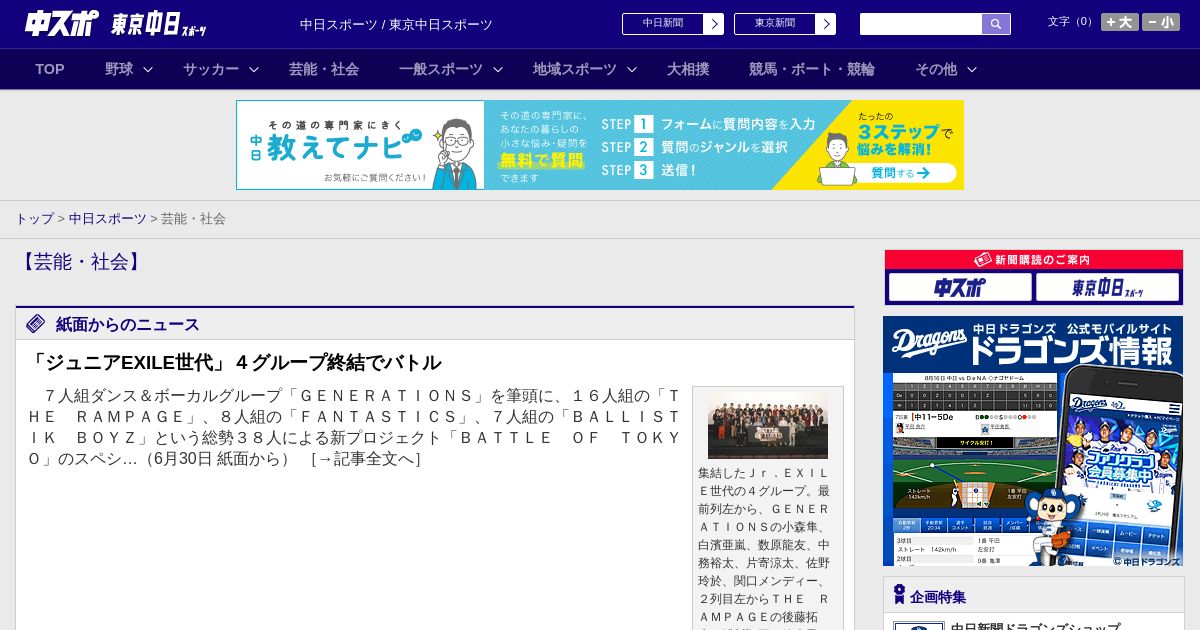Open the 地域スポーツ menu item
This screenshot has width=1200, height=630.
click(x=575, y=69)
